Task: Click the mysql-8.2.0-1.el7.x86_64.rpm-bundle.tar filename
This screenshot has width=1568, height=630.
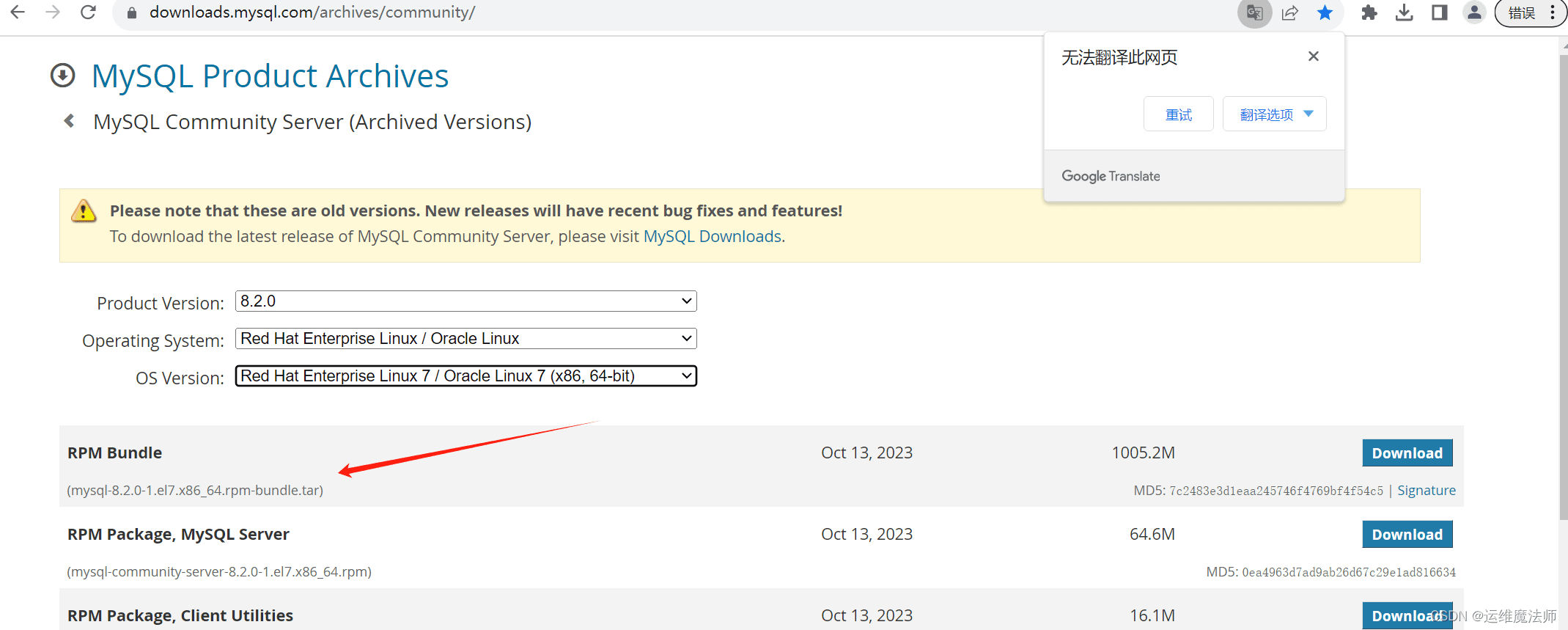Action: pyautogui.click(x=195, y=490)
